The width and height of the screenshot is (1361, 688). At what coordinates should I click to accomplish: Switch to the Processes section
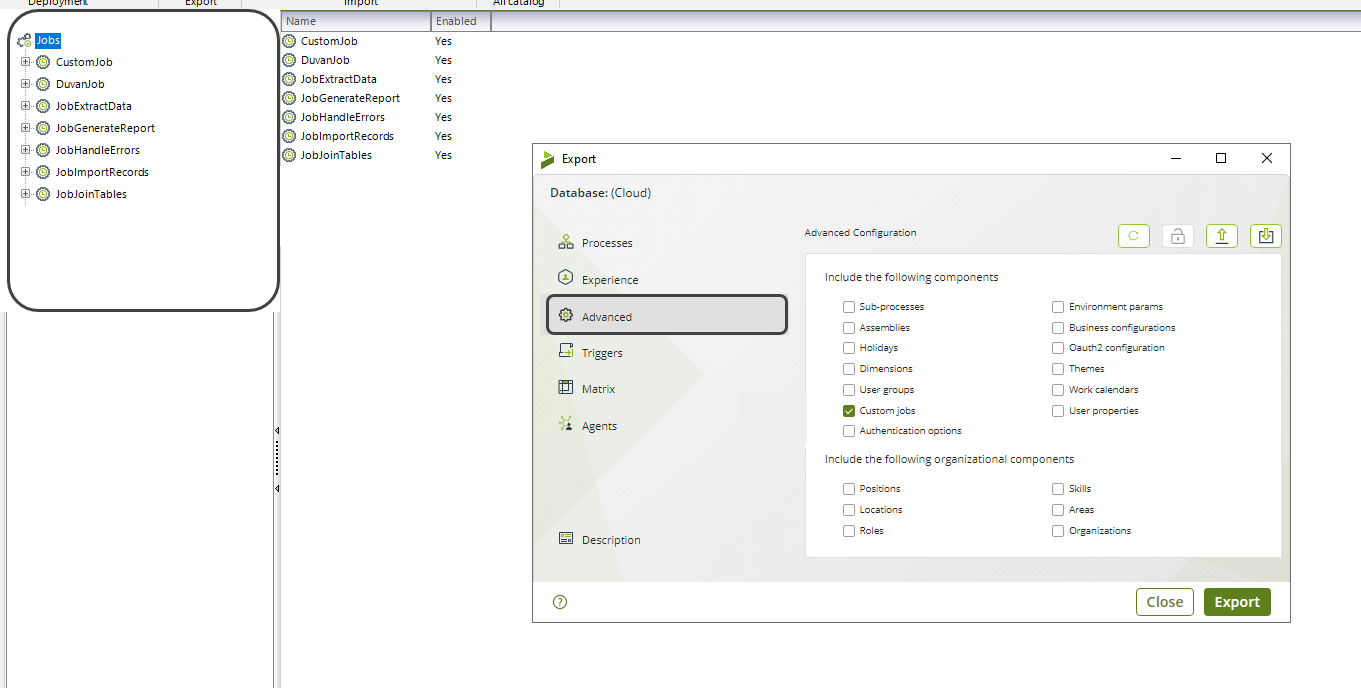pos(606,243)
